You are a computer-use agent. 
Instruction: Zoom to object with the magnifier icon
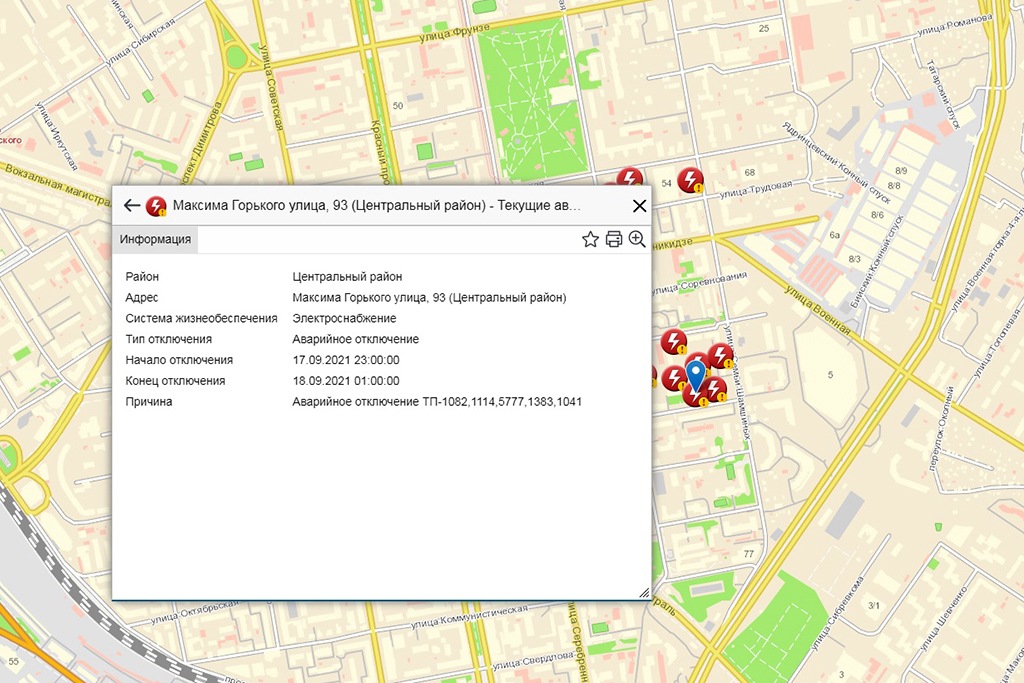tap(636, 239)
